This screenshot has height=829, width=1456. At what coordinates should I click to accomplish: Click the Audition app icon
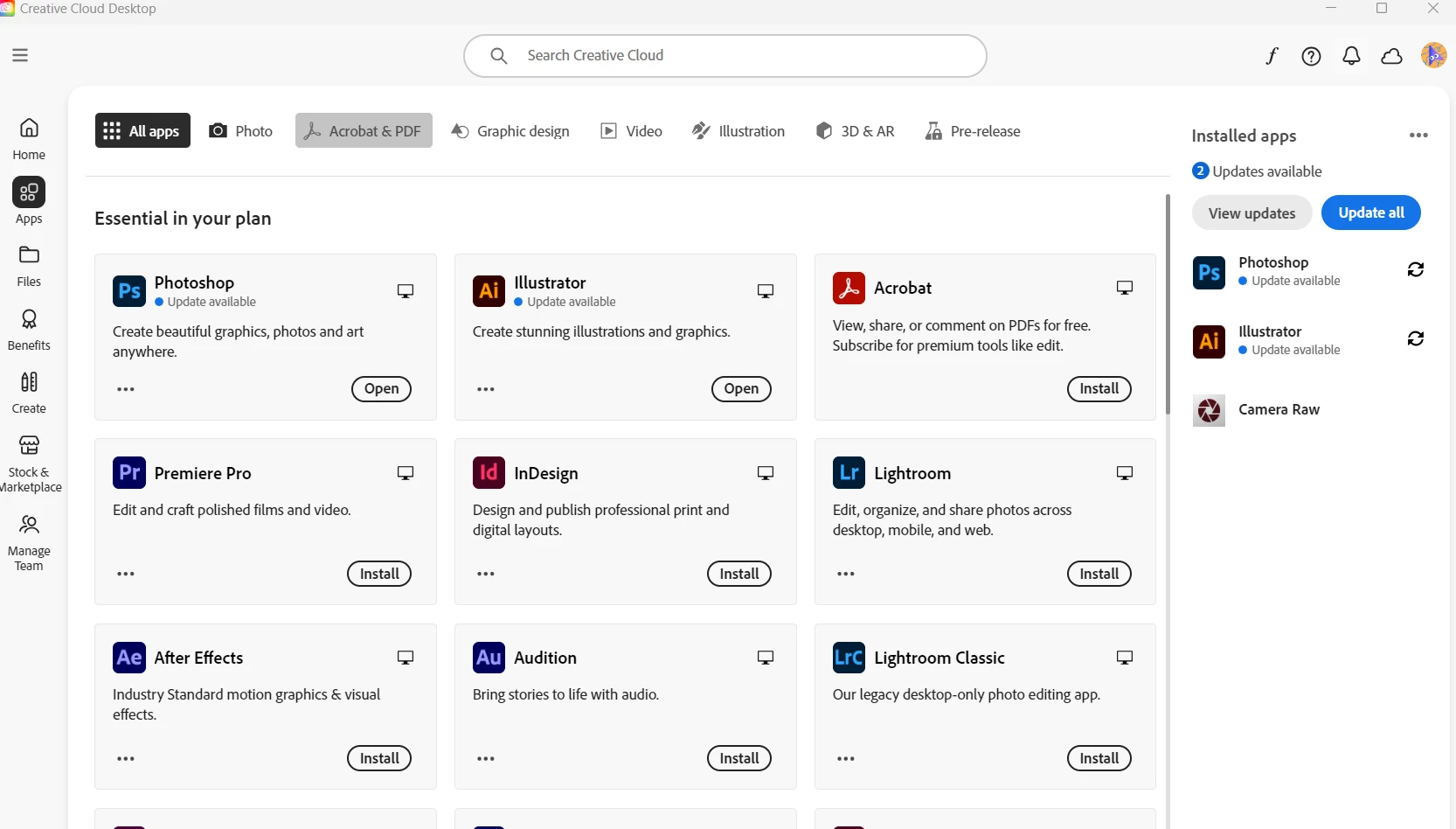coord(489,657)
